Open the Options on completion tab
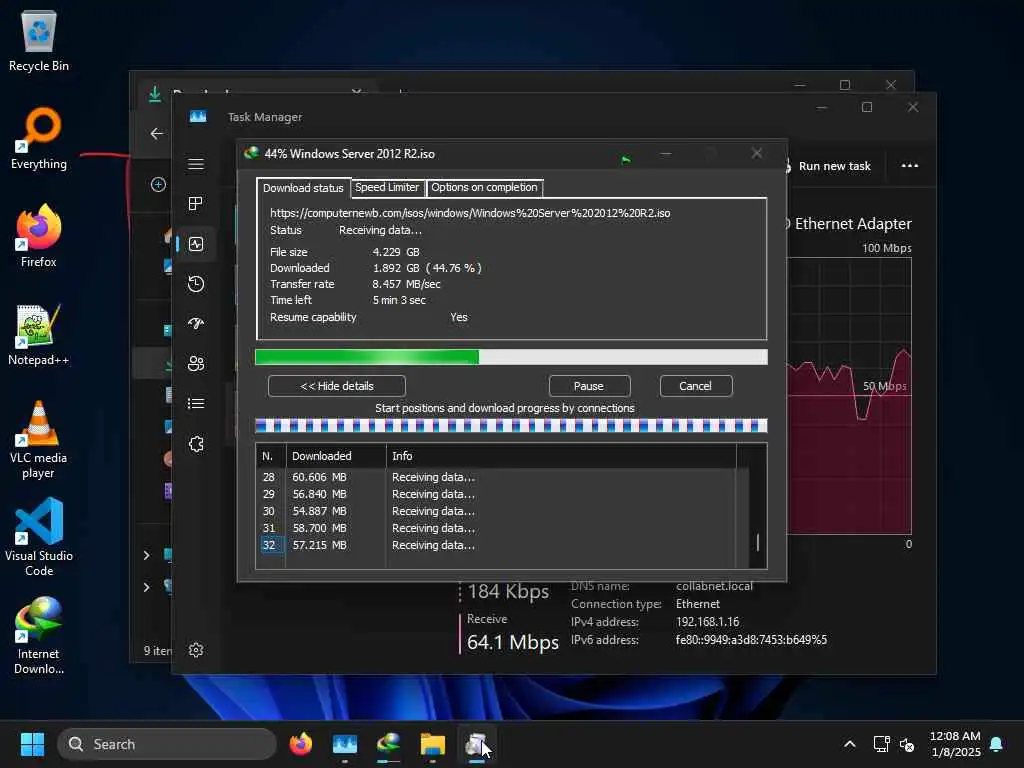The height and width of the screenshot is (768, 1024). pyautogui.click(x=484, y=187)
